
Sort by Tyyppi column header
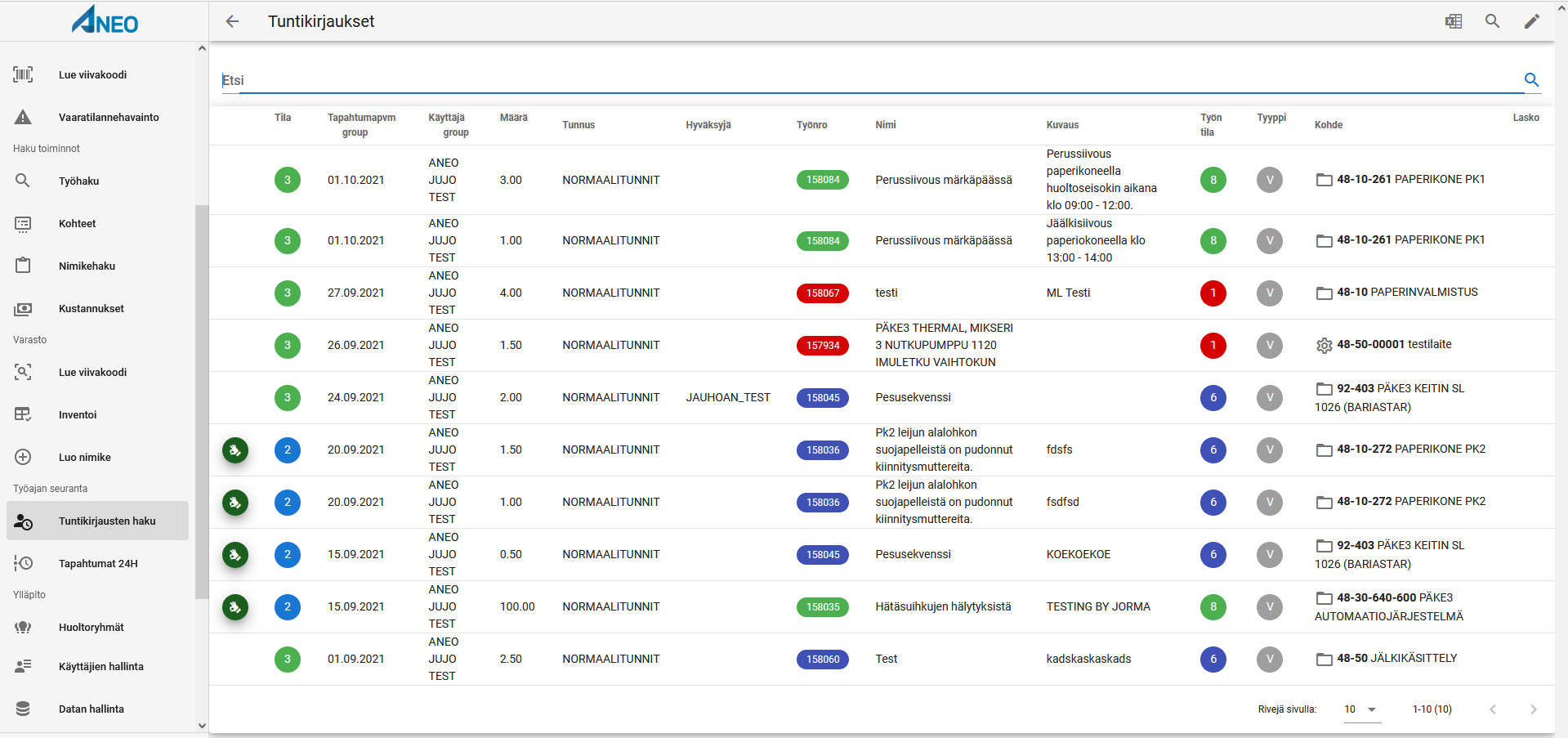1271,118
